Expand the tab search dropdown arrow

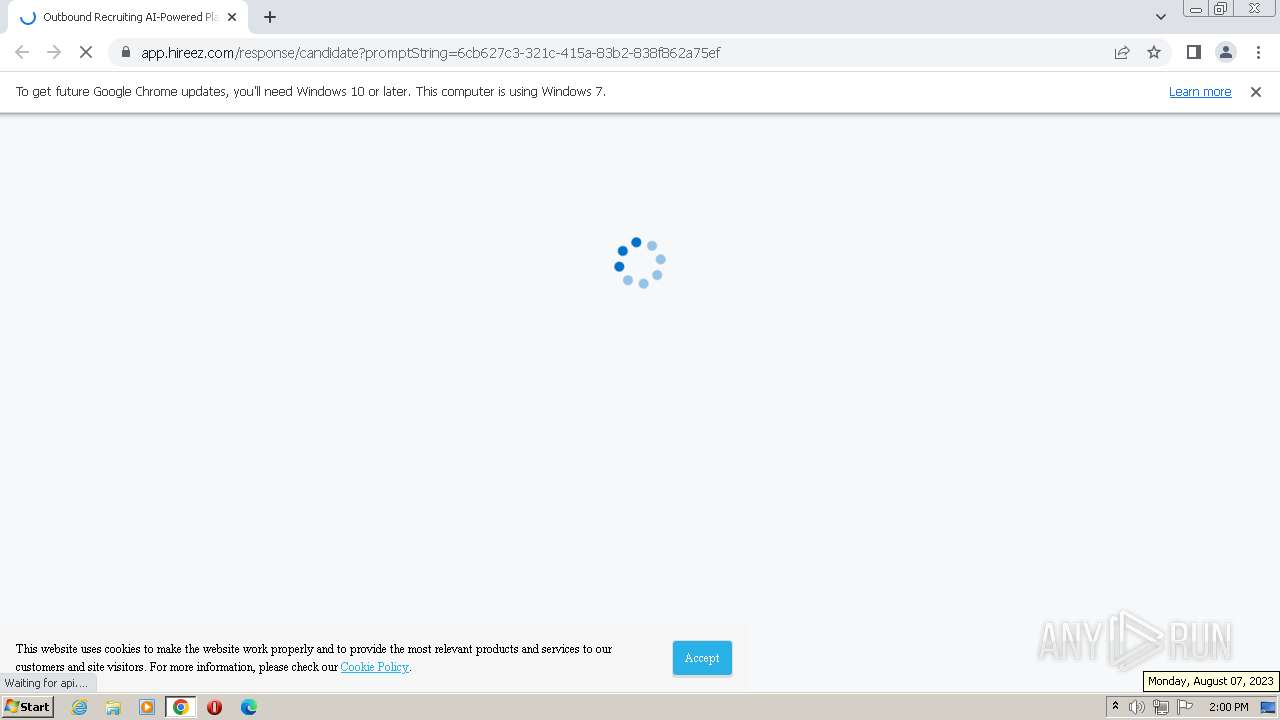[x=1160, y=17]
